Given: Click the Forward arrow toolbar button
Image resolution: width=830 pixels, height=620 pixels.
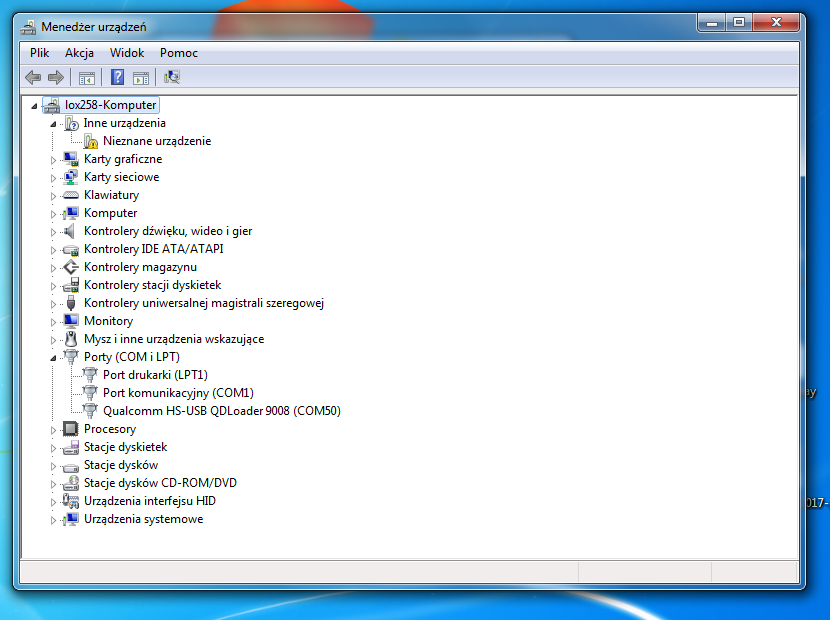Looking at the screenshot, I should pyautogui.click(x=56, y=77).
